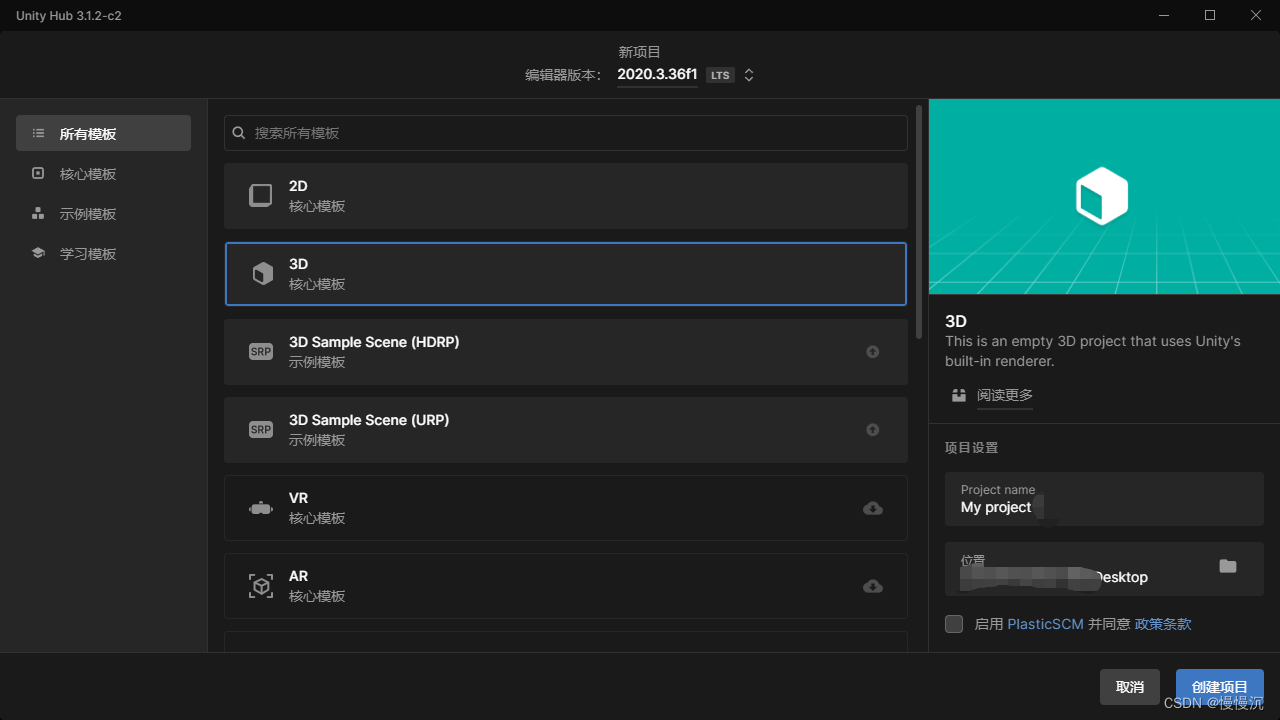Select the 3D Sample Scene (URP) template
1280x720 pixels.
point(566,430)
